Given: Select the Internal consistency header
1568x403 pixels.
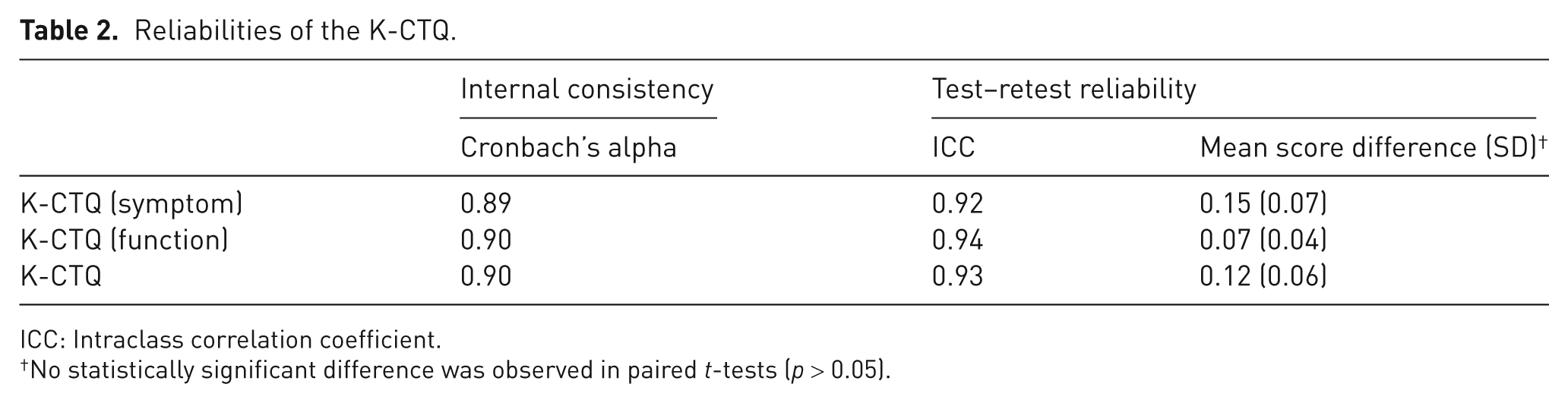Looking at the screenshot, I should [587, 90].
